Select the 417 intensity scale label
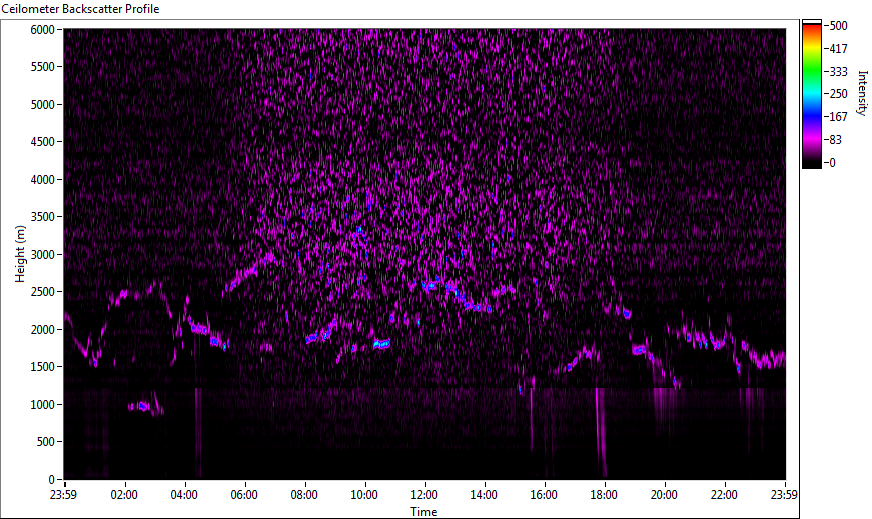Image resolution: width=872 pixels, height=519 pixels. (838, 48)
